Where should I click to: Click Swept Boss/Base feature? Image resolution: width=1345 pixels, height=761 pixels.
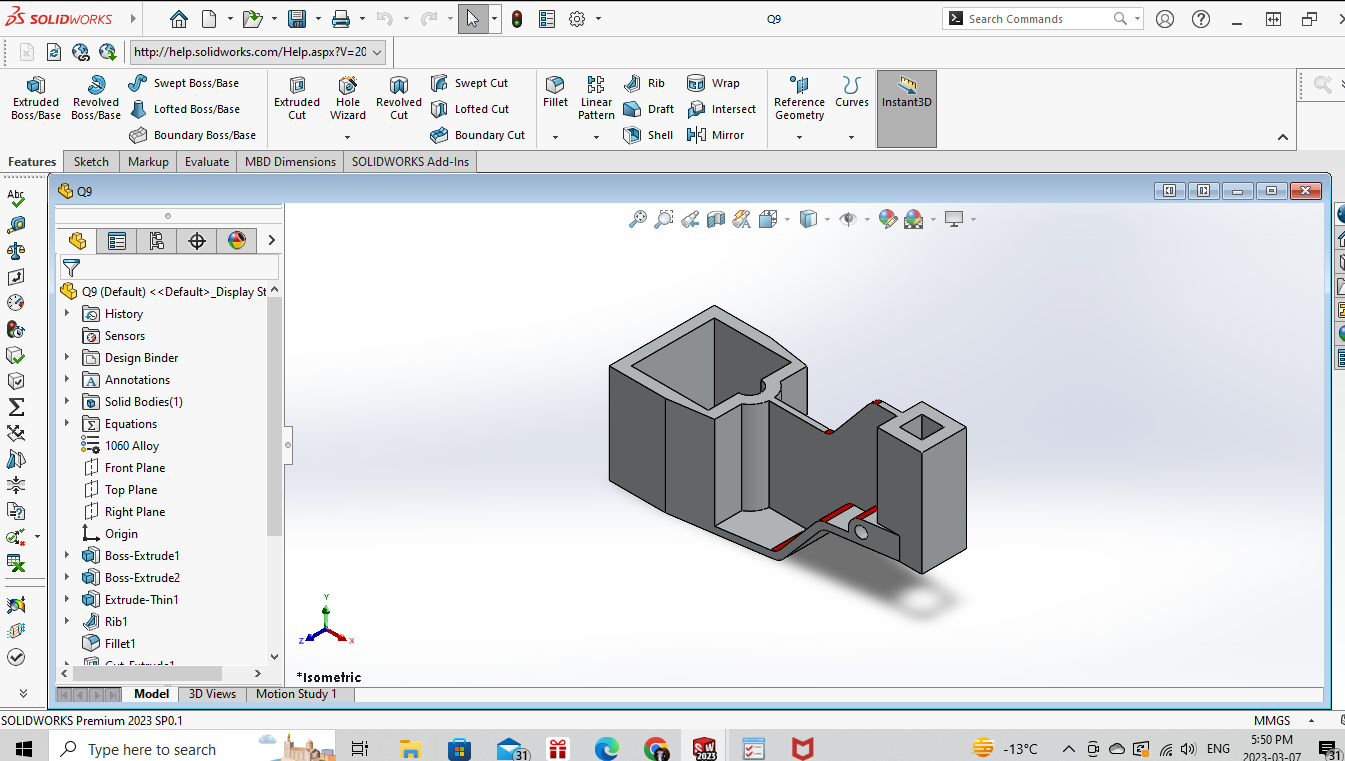coord(185,83)
